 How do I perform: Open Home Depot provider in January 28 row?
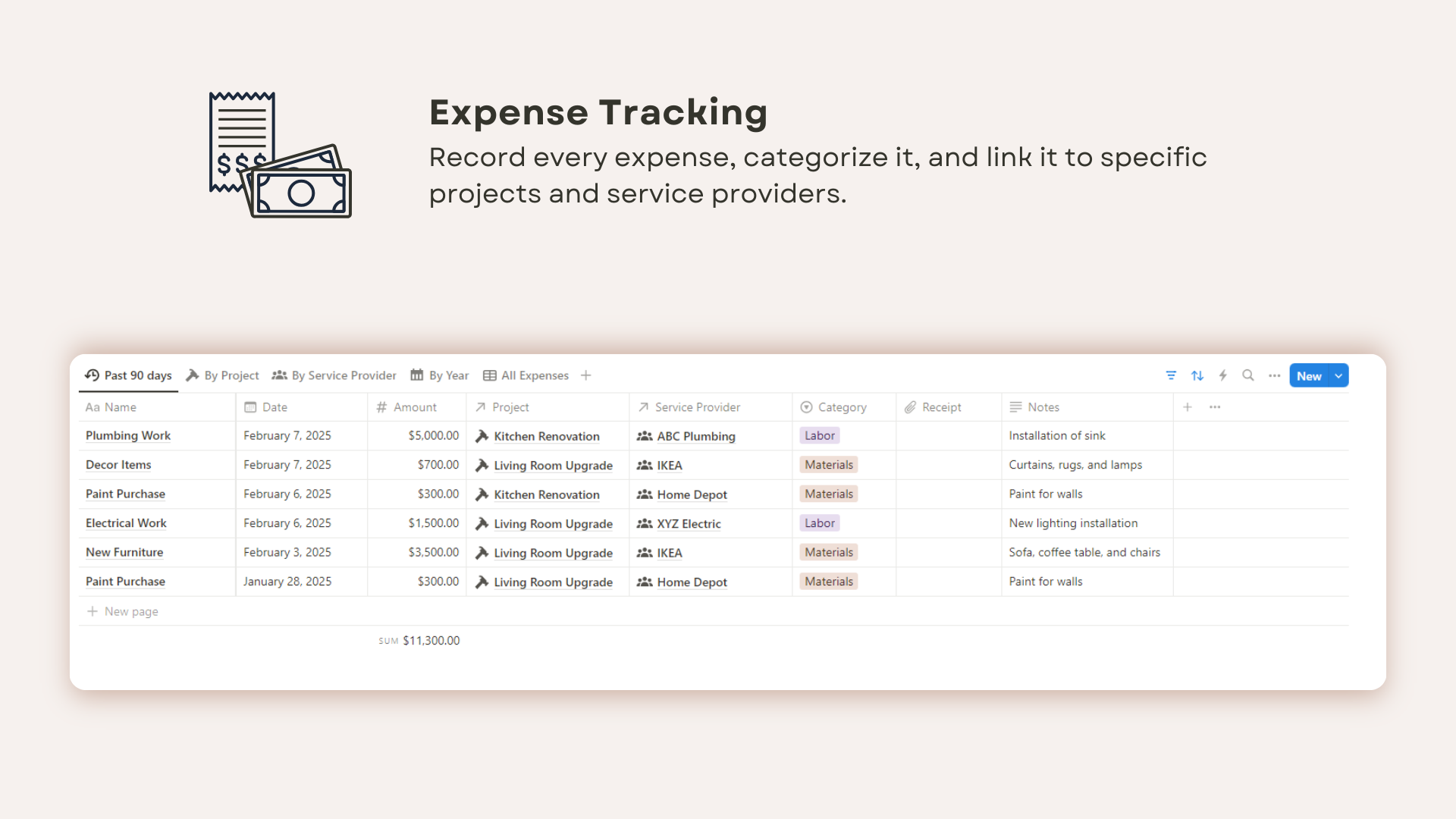pos(692,582)
